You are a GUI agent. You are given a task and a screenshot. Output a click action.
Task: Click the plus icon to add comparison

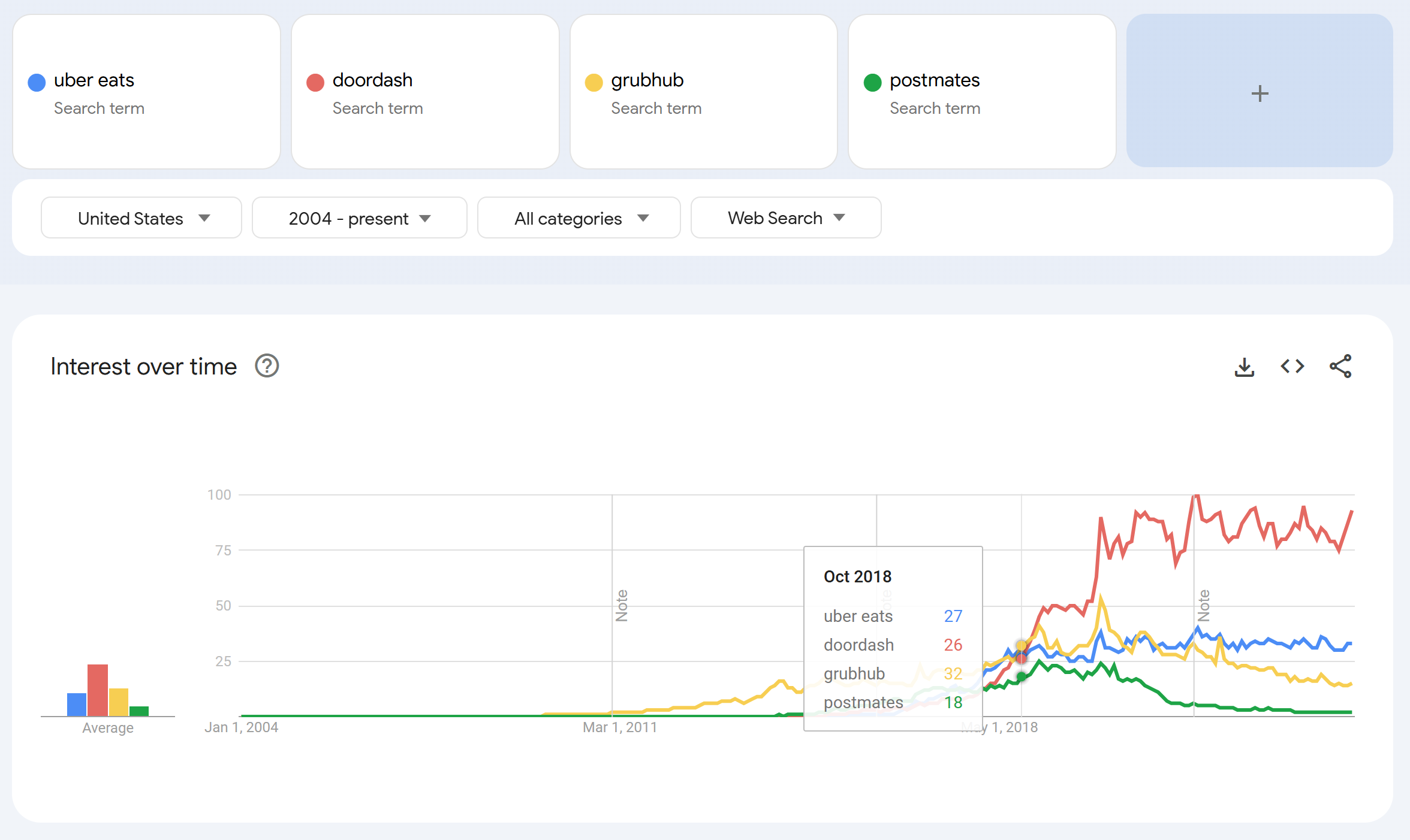1260,93
